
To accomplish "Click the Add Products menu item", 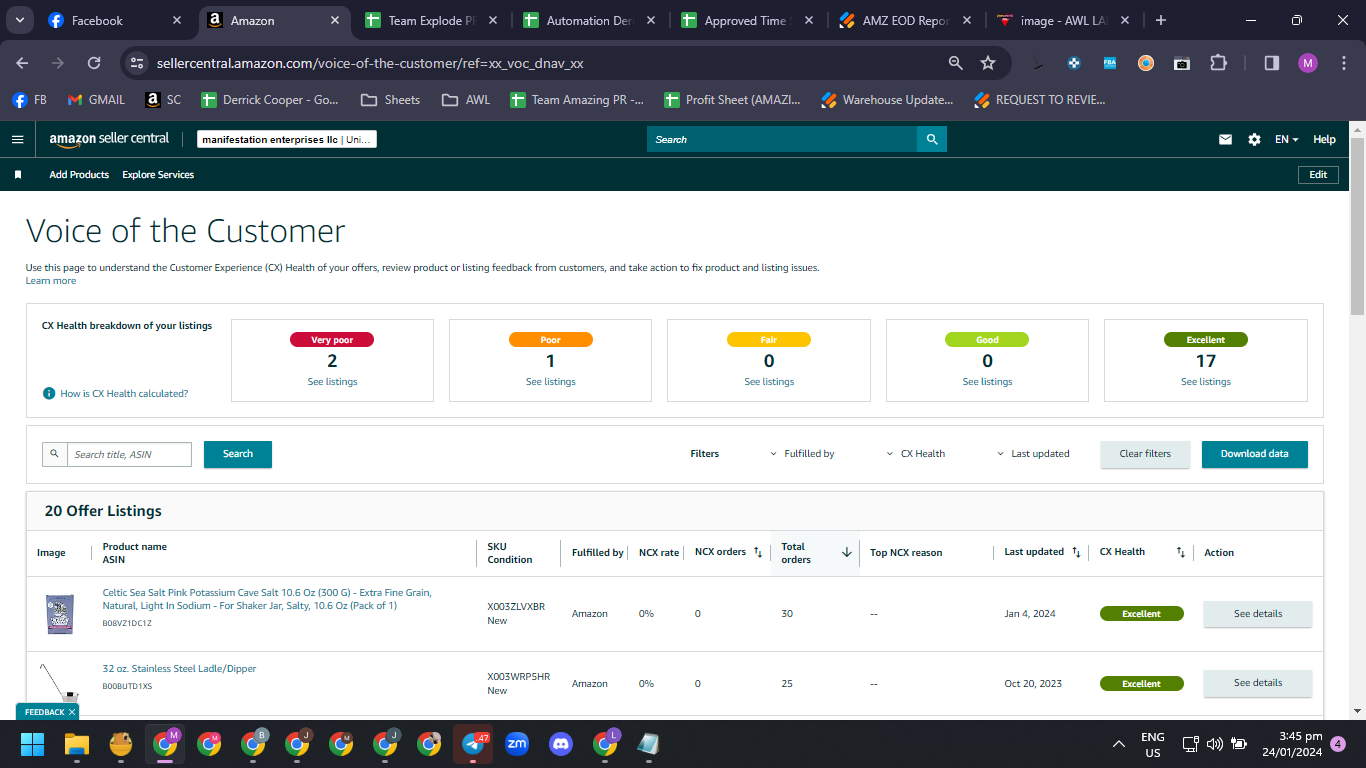I will (79, 175).
